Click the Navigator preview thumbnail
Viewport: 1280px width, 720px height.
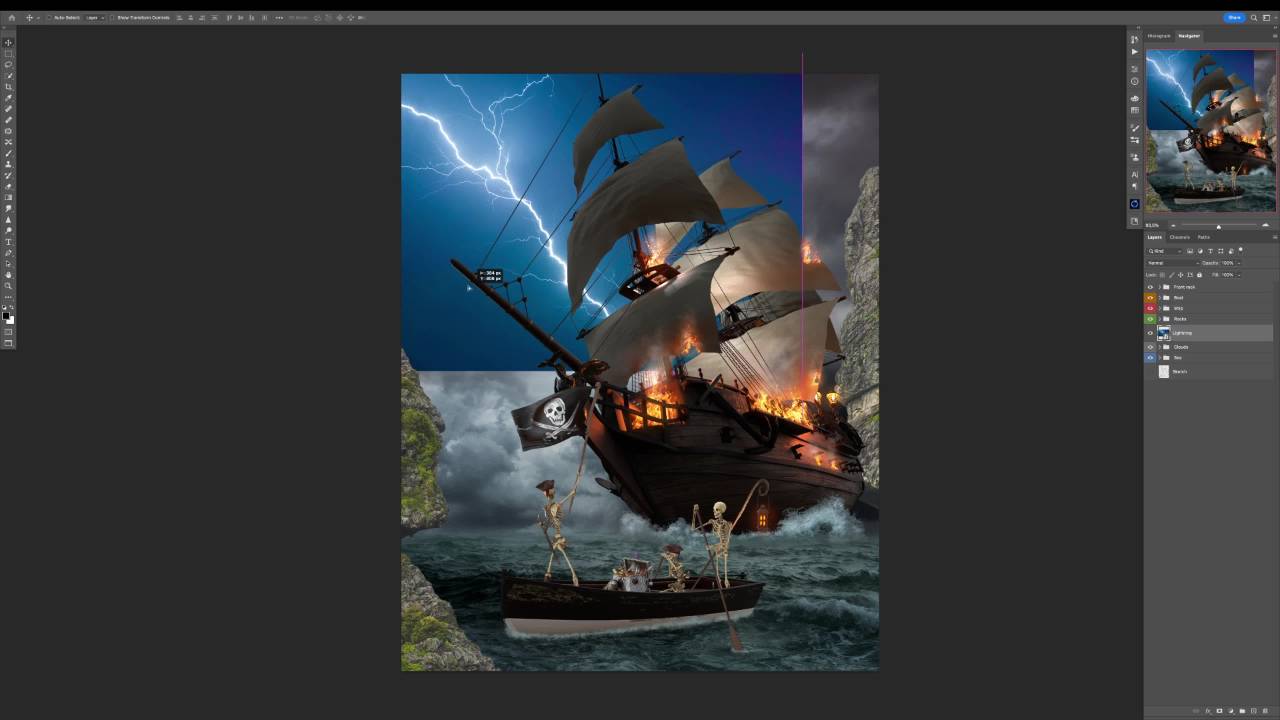point(1210,131)
